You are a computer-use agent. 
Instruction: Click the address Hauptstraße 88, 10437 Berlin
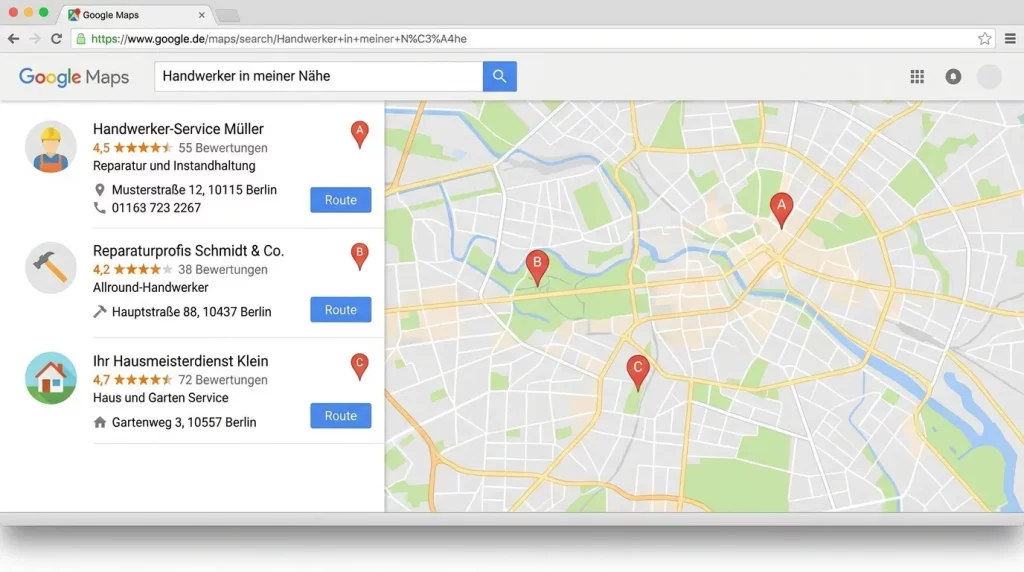pos(191,312)
